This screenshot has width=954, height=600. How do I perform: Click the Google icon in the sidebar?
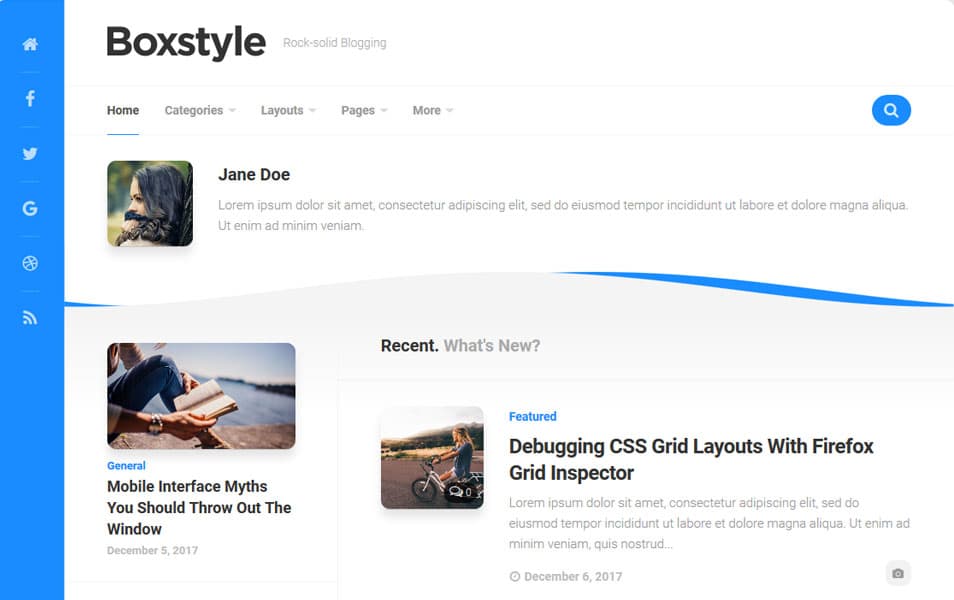[30, 208]
